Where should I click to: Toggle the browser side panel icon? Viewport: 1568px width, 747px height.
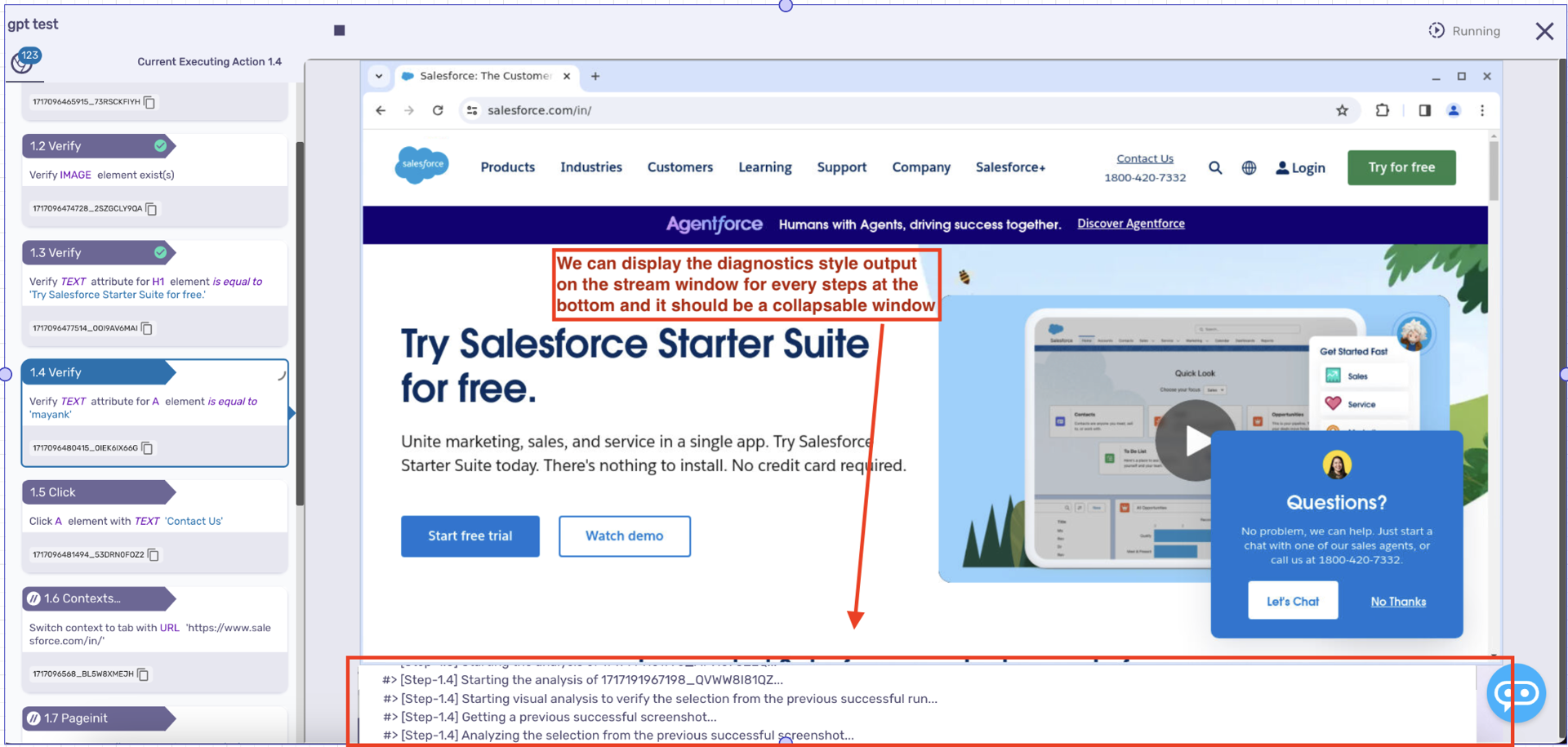pos(1424,110)
